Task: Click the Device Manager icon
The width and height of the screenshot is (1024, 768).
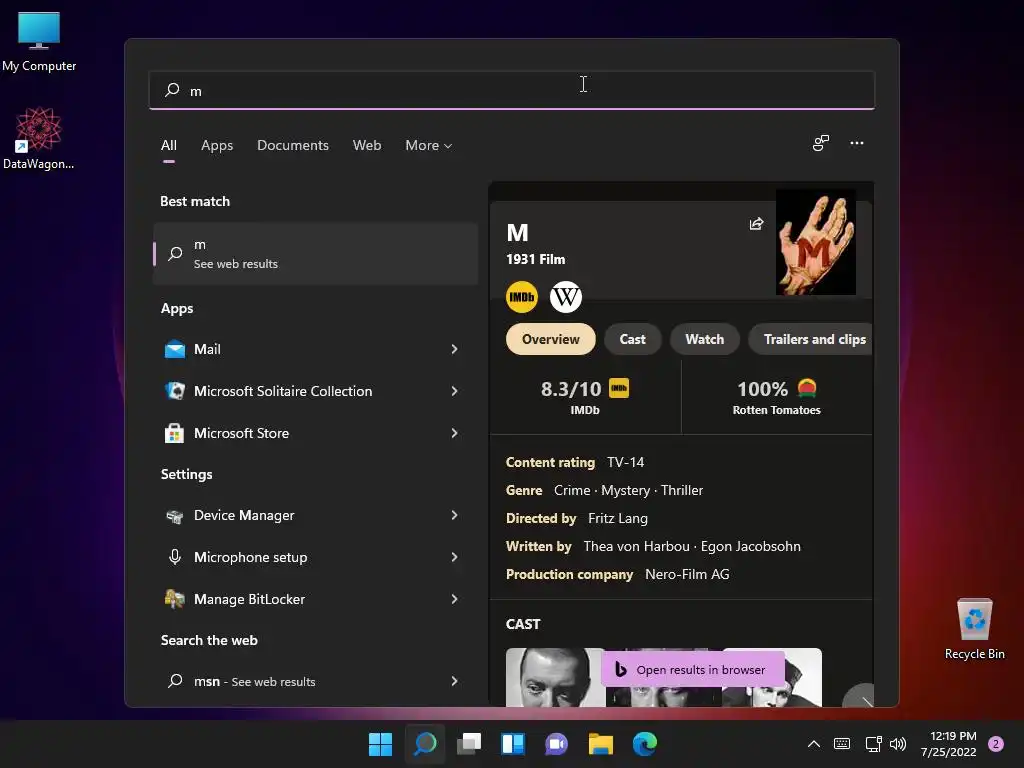Action: 174,516
